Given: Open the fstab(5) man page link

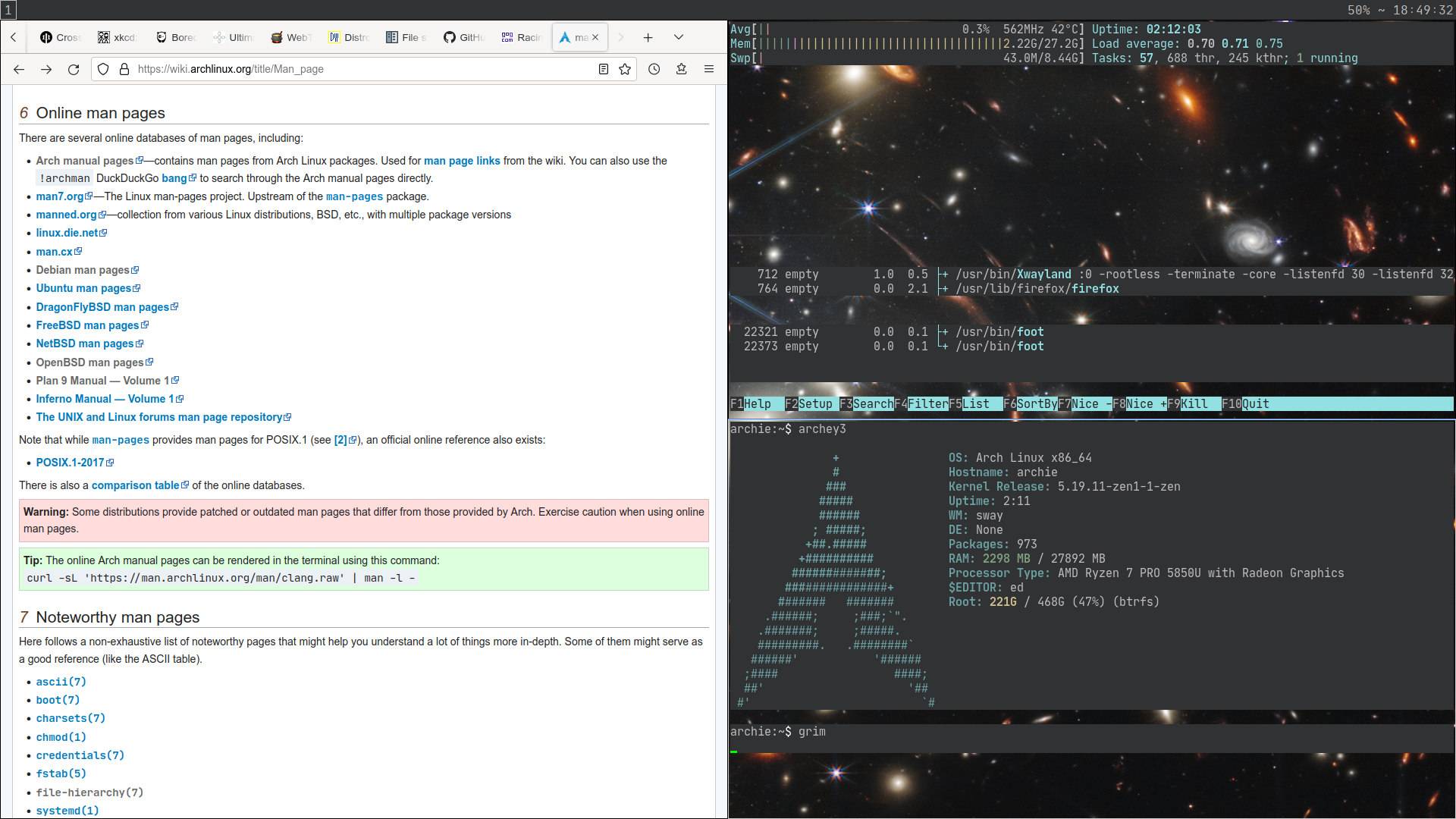Looking at the screenshot, I should click(61, 773).
